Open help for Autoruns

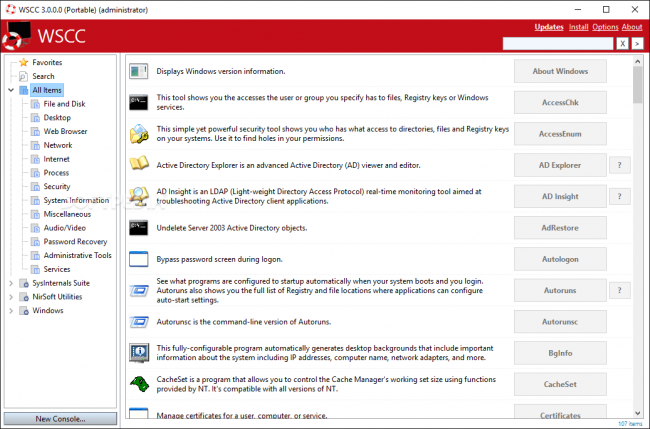pos(620,291)
